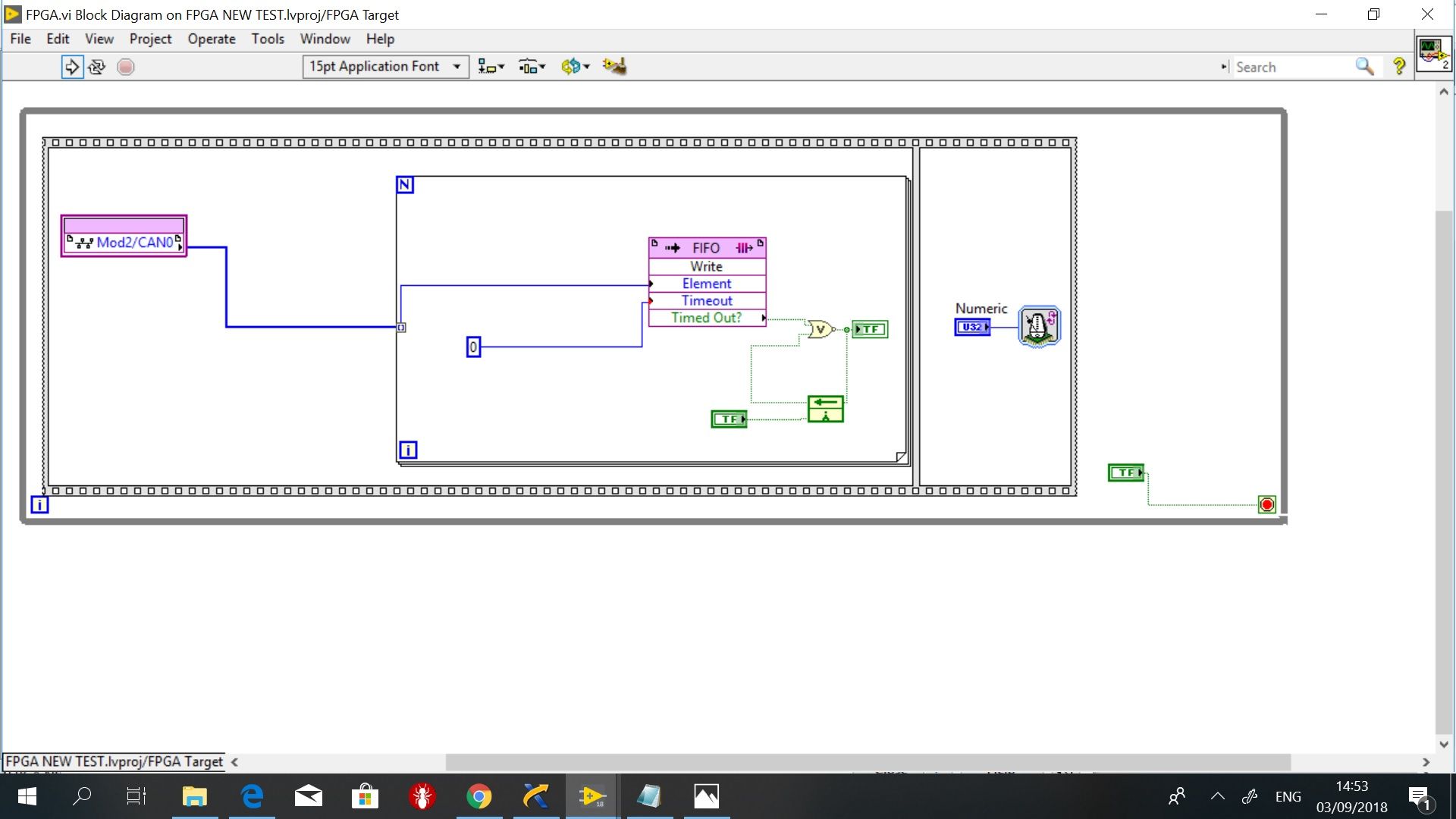Click the FPGA NEW TEST.lvproj/FPGA Target label
This screenshot has height=819, width=1456.
click(x=115, y=761)
